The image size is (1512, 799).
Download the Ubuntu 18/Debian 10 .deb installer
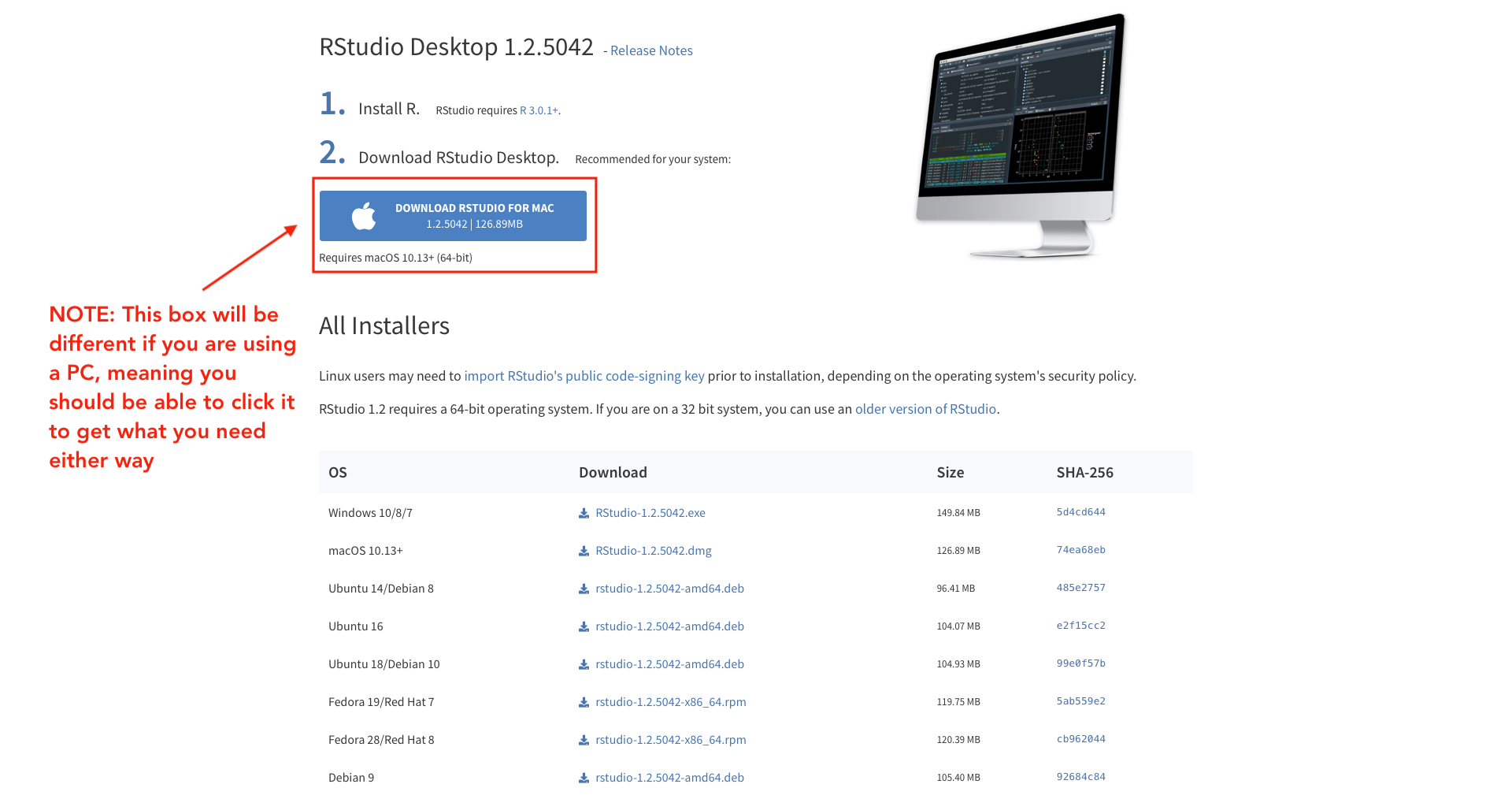pos(670,664)
